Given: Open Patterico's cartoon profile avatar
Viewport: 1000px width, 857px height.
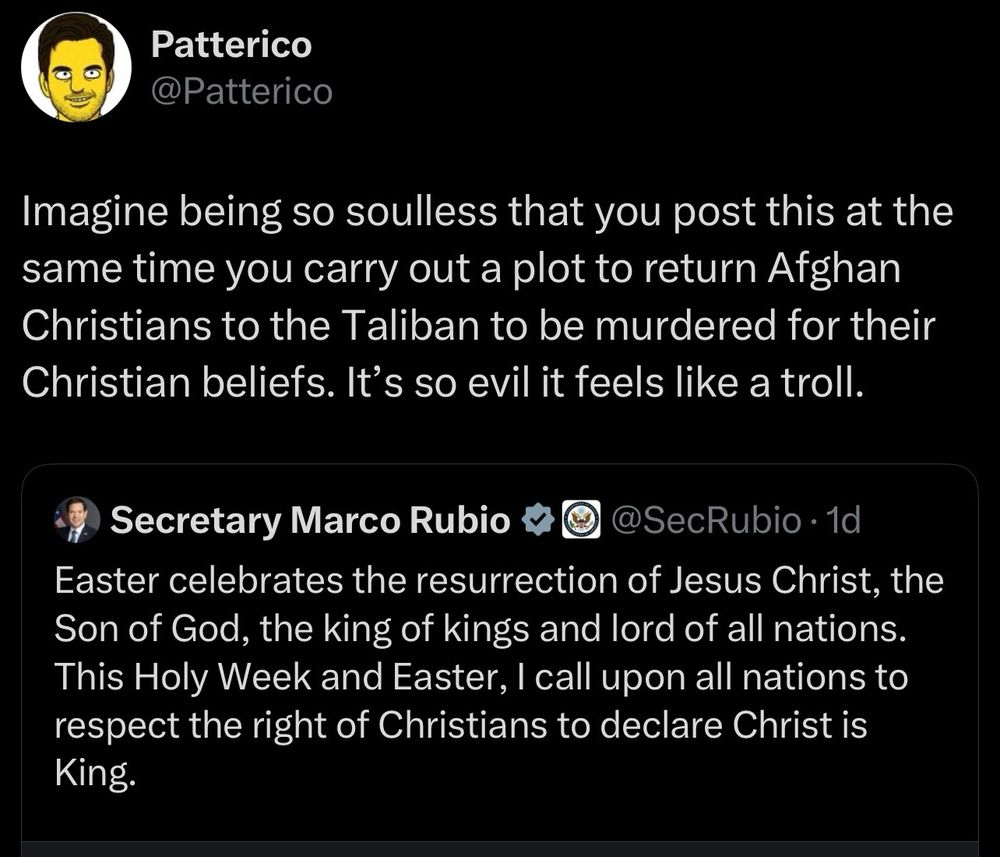Looking at the screenshot, I should coord(76,68).
